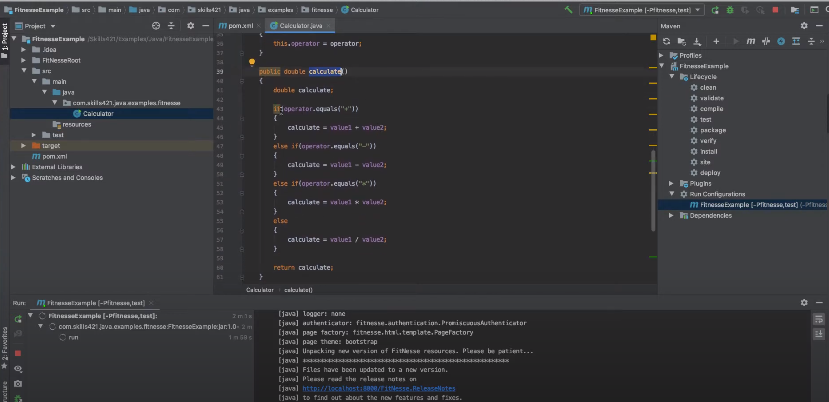Click the src breadcrumb in navigation bar

click(81, 10)
